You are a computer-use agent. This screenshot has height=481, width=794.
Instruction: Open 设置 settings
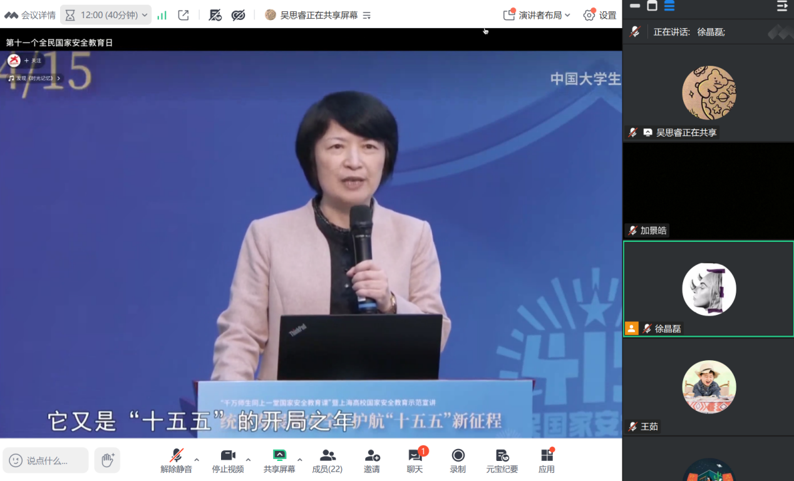[x=600, y=15]
